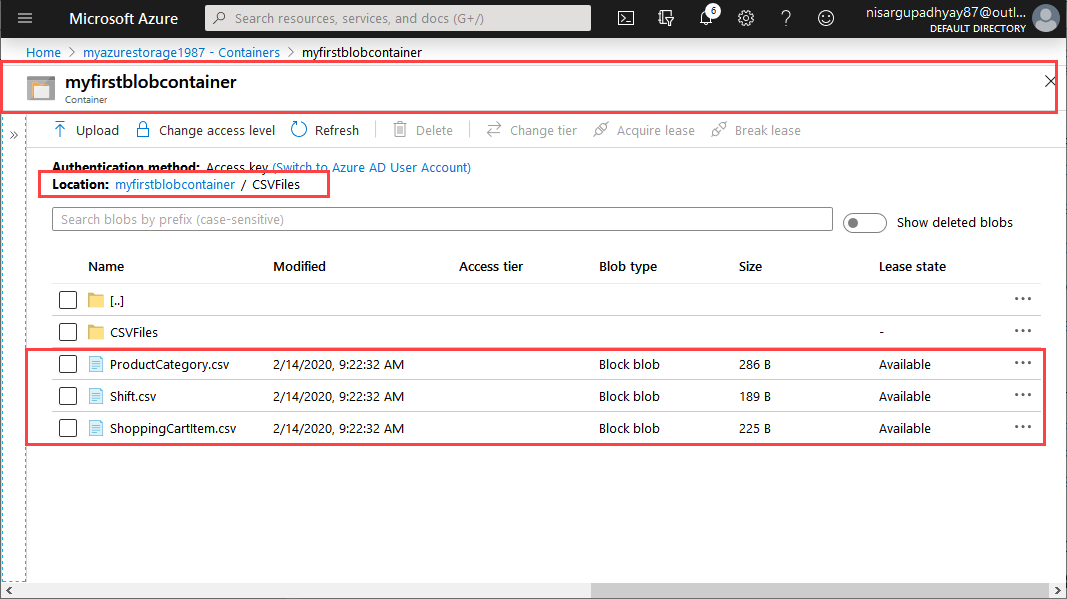Click the Refresh toolbar button
1067x599 pixels.
coord(325,130)
